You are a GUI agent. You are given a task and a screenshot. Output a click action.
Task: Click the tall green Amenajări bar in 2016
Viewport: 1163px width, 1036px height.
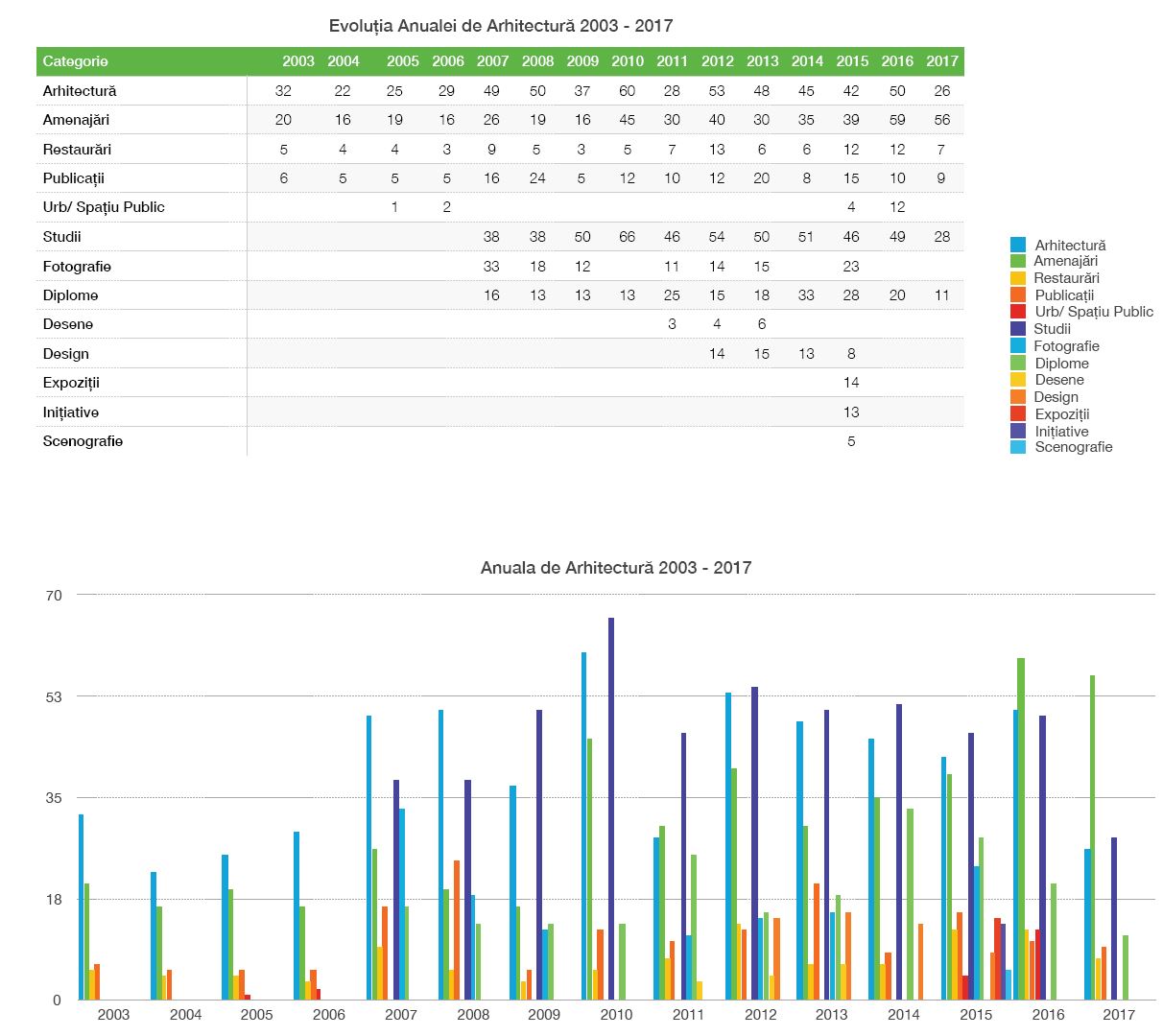[1021, 828]
